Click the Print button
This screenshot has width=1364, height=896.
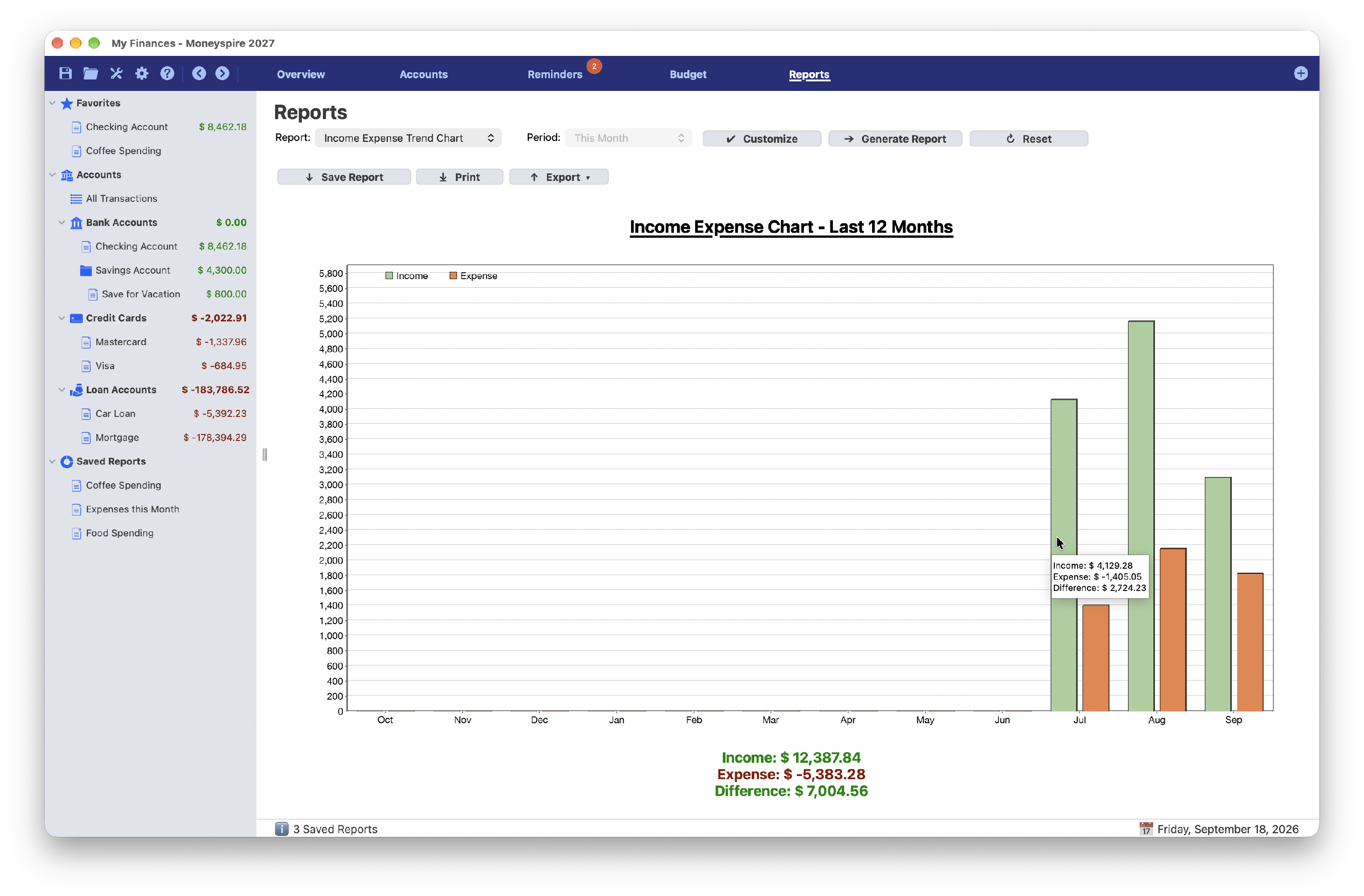click(460, 177)
